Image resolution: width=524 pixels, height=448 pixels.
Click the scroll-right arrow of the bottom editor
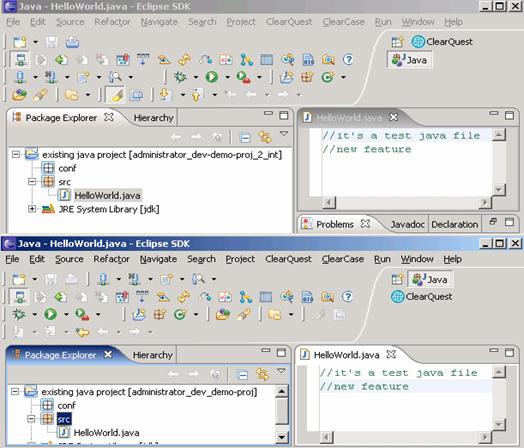click(x=485, y=436)
